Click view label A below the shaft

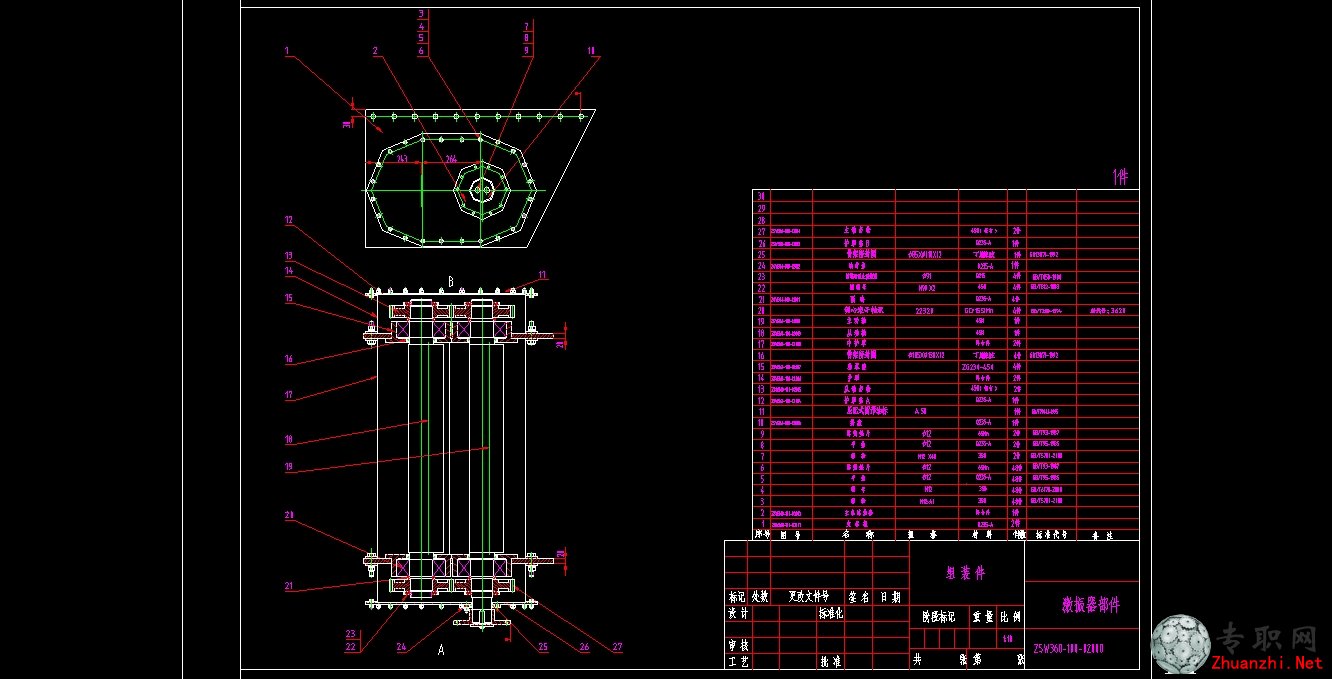coord(440,649)
